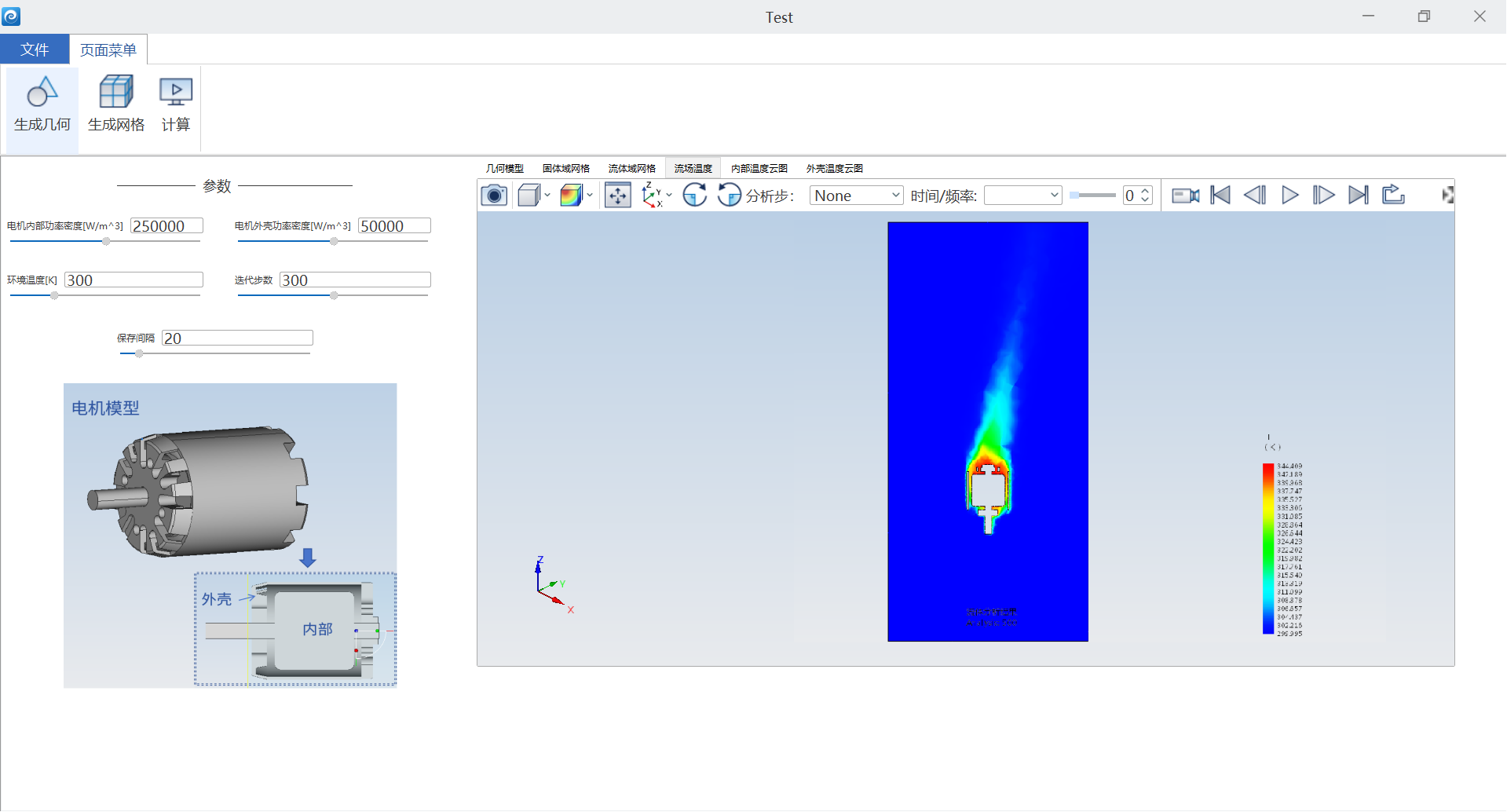Restore down the Test window
Image resolution: width=1507 pixels, height=812 pixels.
pos(1424,16)
